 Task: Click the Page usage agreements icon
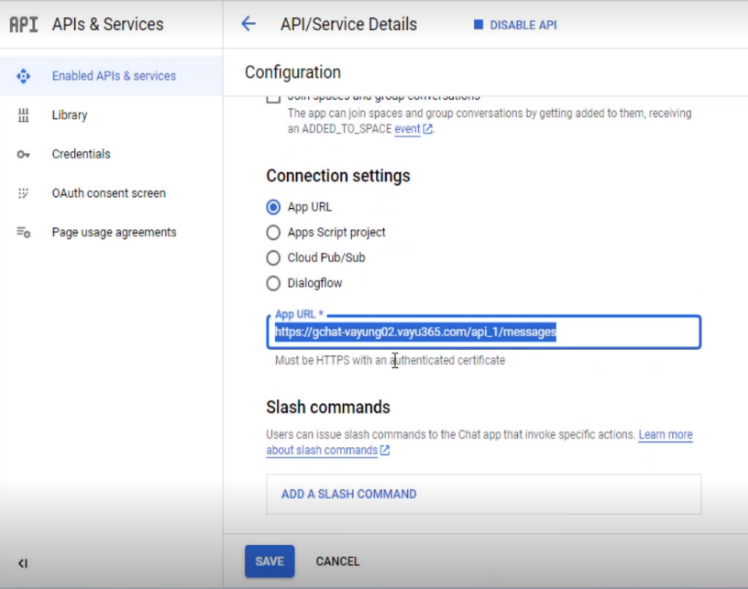[24, 232]
